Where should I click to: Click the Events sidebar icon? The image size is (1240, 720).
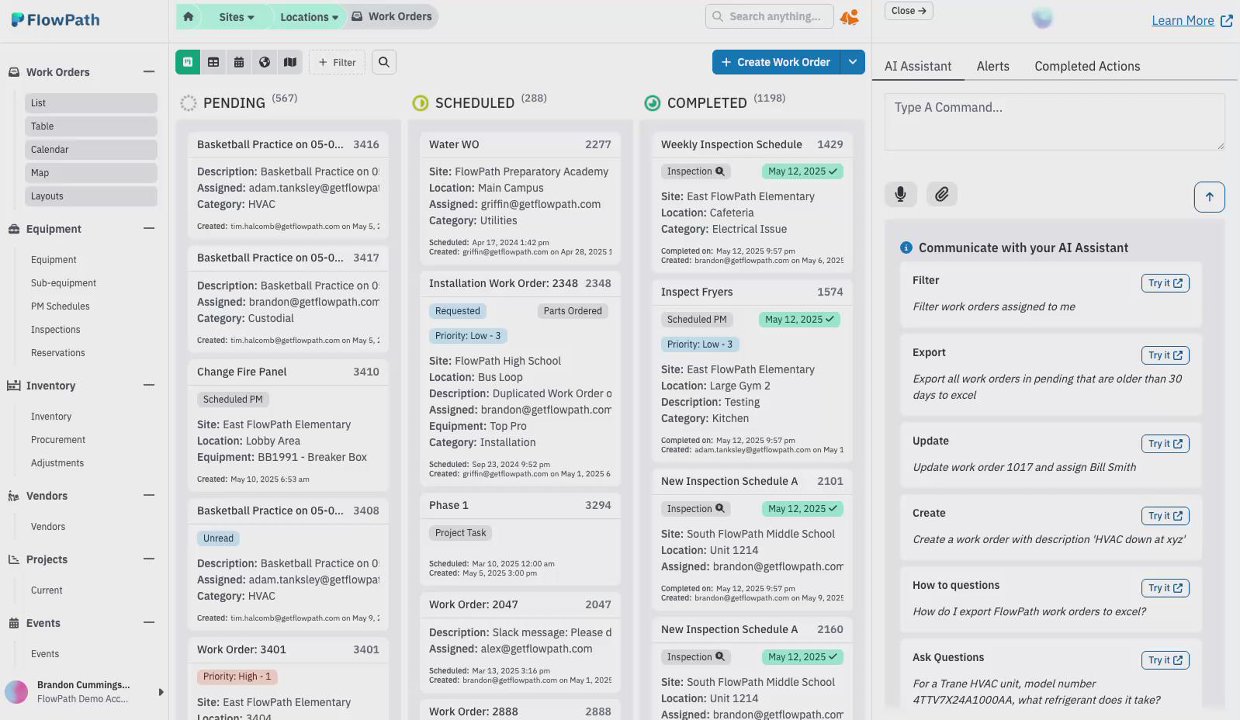coord(14,623)
